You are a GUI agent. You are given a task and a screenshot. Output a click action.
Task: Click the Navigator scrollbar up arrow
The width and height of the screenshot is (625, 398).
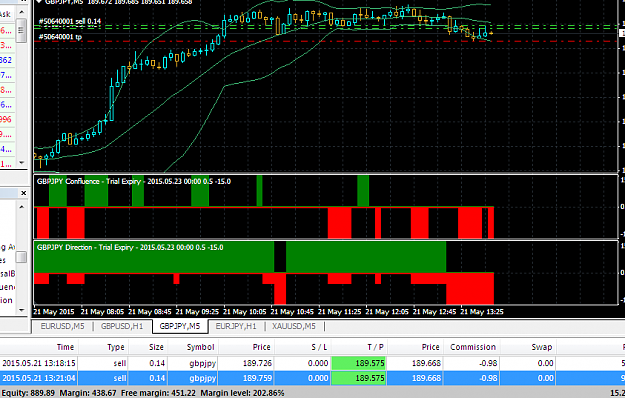pyautogui.click(x=22, y=207)
